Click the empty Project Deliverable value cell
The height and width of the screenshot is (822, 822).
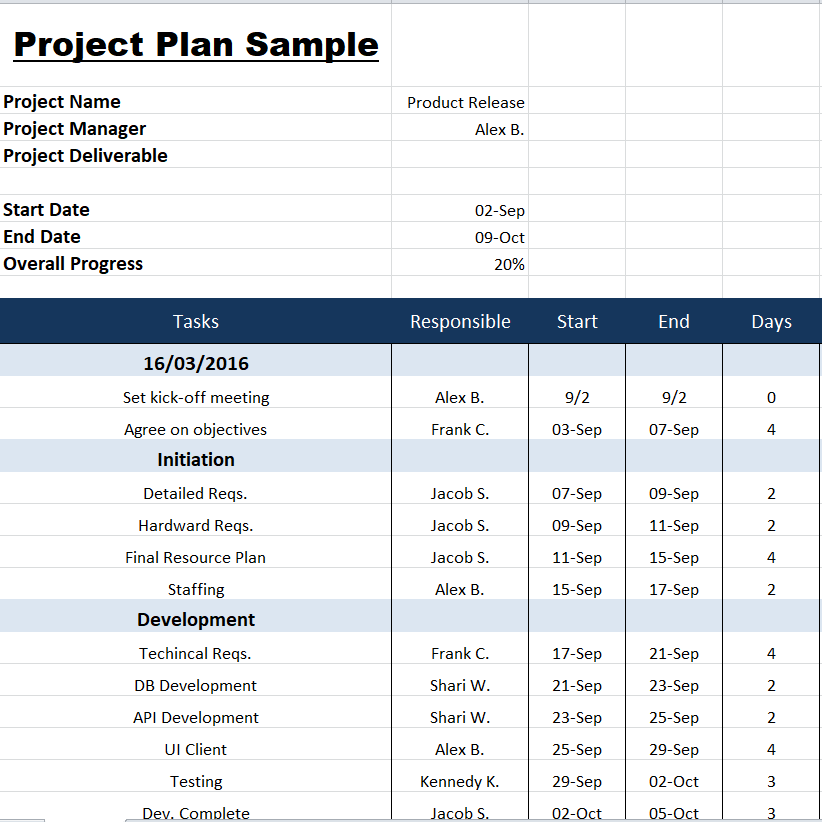click(x=460, y=156)
